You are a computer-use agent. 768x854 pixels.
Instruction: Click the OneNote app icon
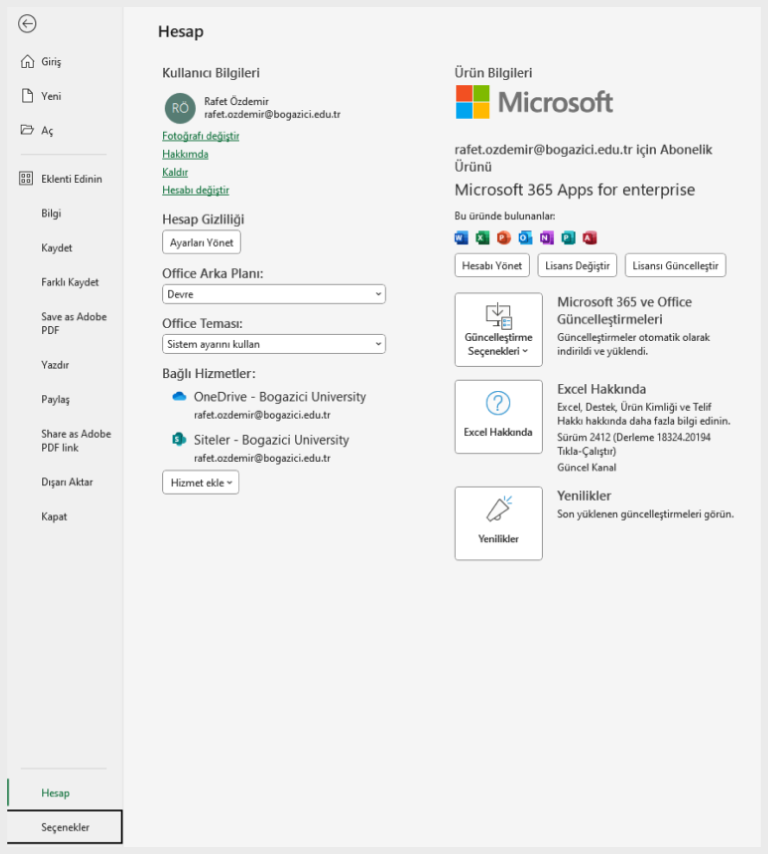pyautogui.click(x=546, y=237)
